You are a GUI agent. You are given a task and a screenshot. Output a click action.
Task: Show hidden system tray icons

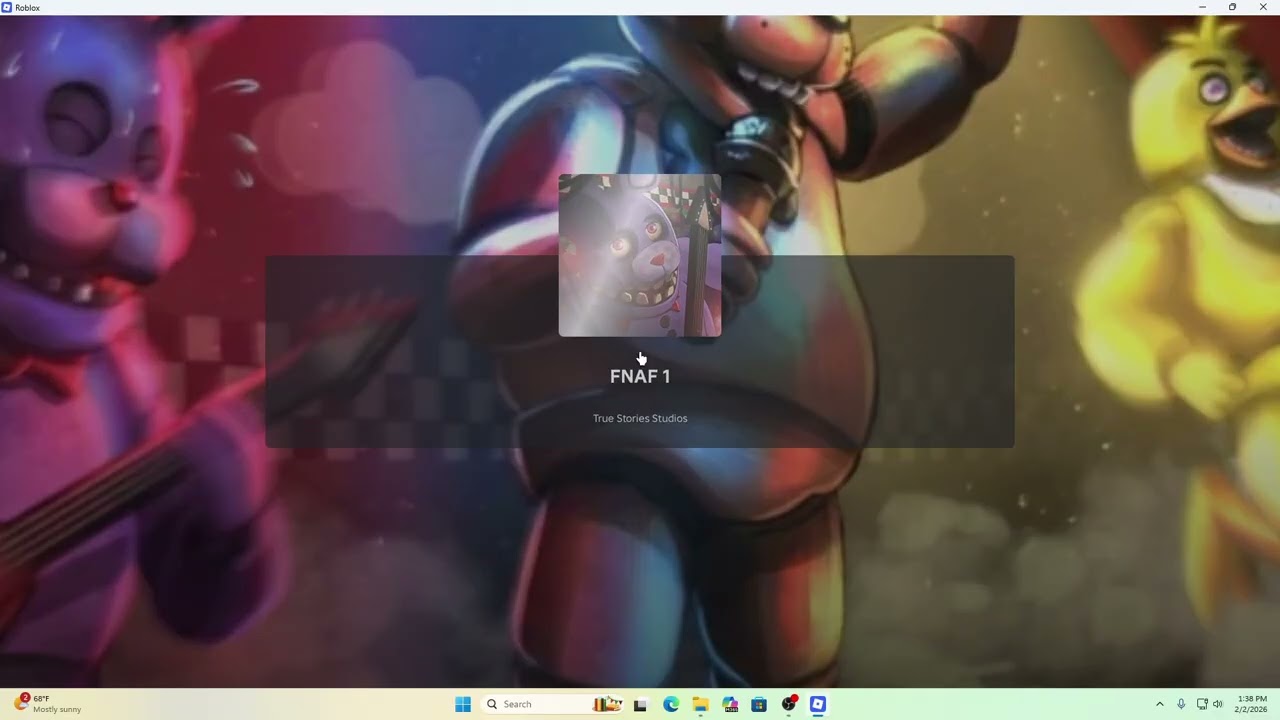pos(1160,704)
